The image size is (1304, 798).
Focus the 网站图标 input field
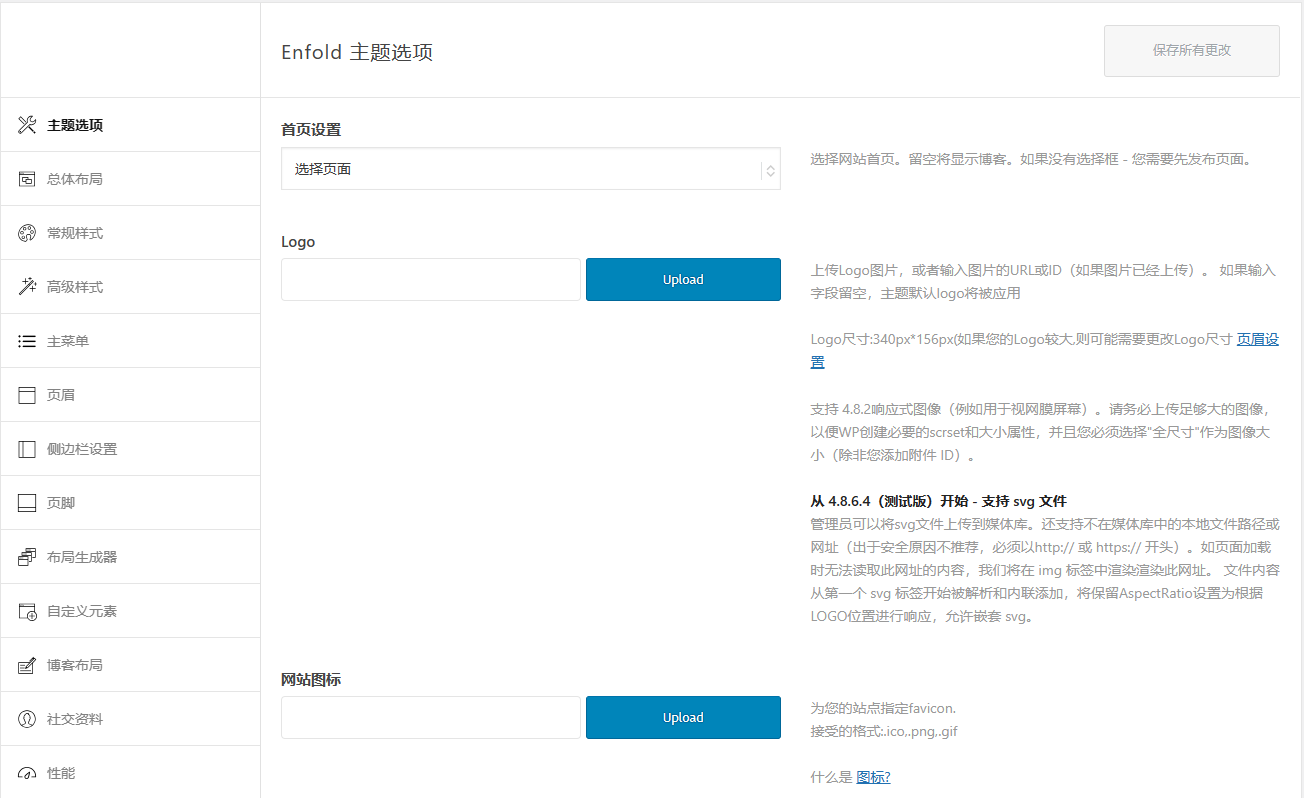tap(431, 718)
